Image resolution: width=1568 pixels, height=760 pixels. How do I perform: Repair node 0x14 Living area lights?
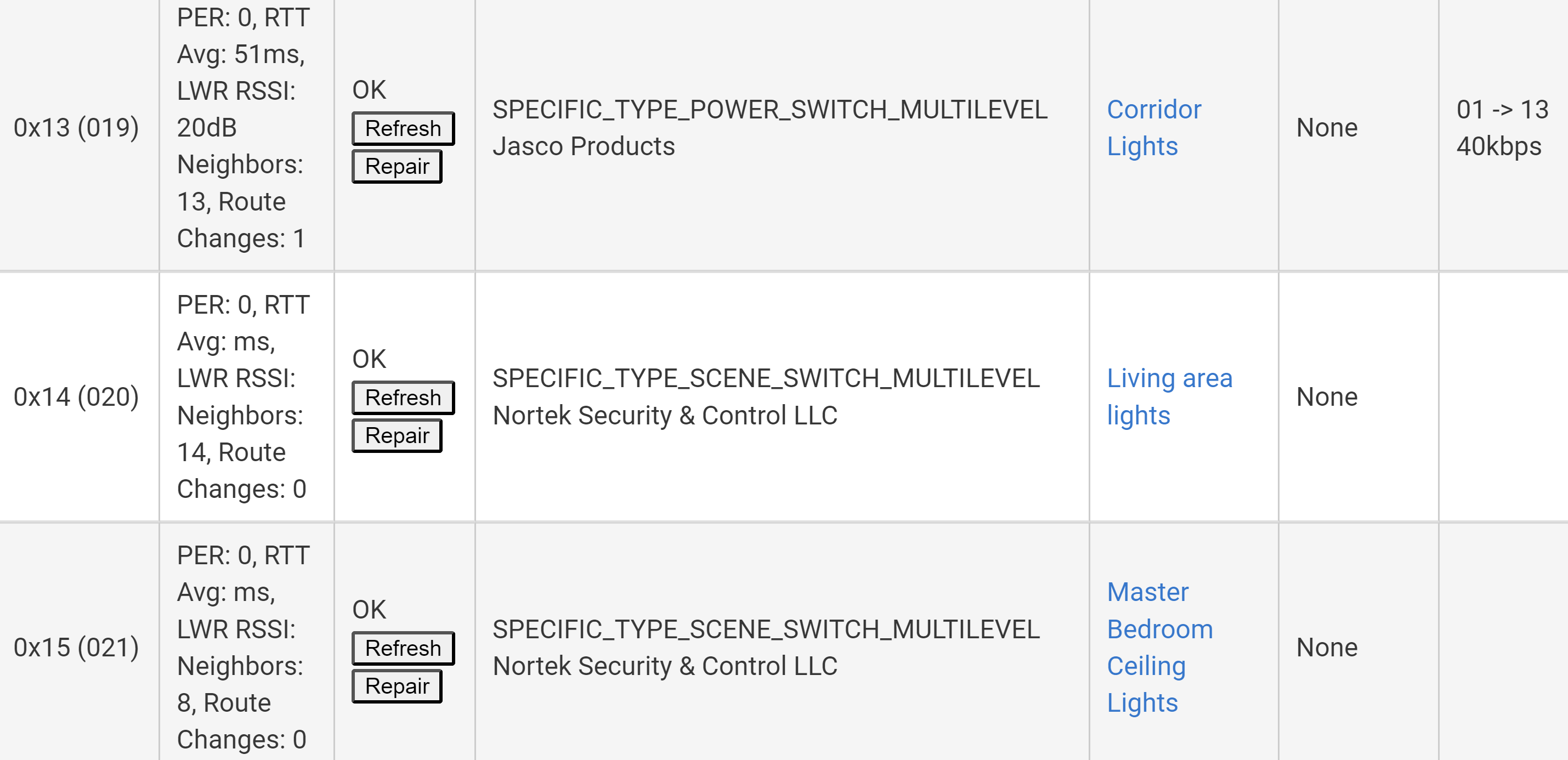(x=397, y=436)
